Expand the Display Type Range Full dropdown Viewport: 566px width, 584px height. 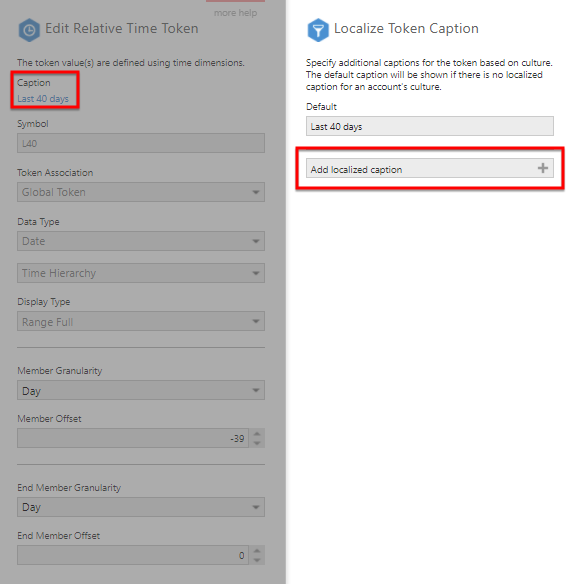tap(141, 321)
